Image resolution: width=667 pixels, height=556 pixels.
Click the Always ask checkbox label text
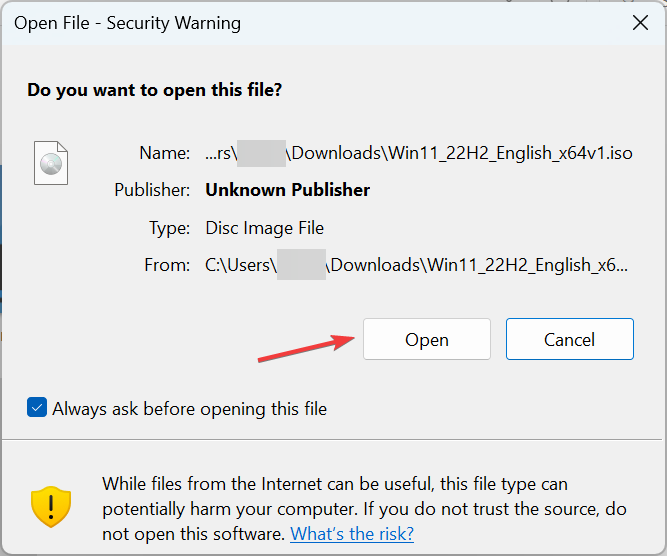(x=189, y=408)
